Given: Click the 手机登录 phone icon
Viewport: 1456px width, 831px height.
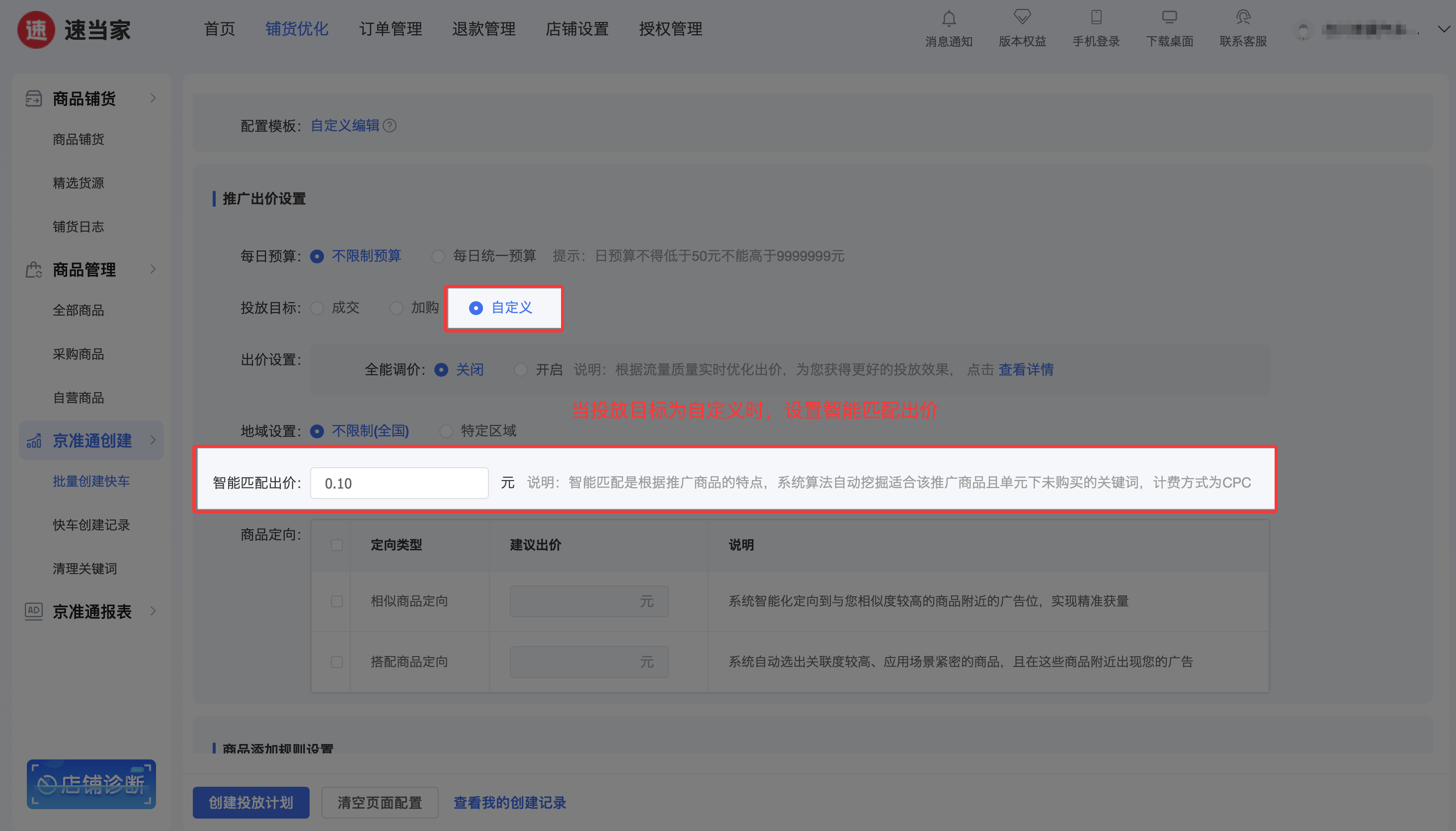Looking at the screenshot, I should (x=1095, y=17).
